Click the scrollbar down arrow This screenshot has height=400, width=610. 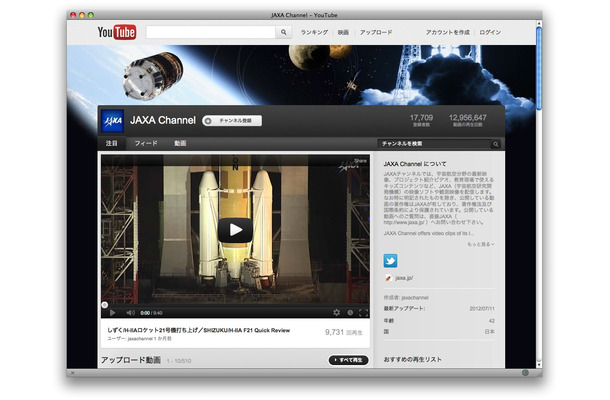pos(539,365)
